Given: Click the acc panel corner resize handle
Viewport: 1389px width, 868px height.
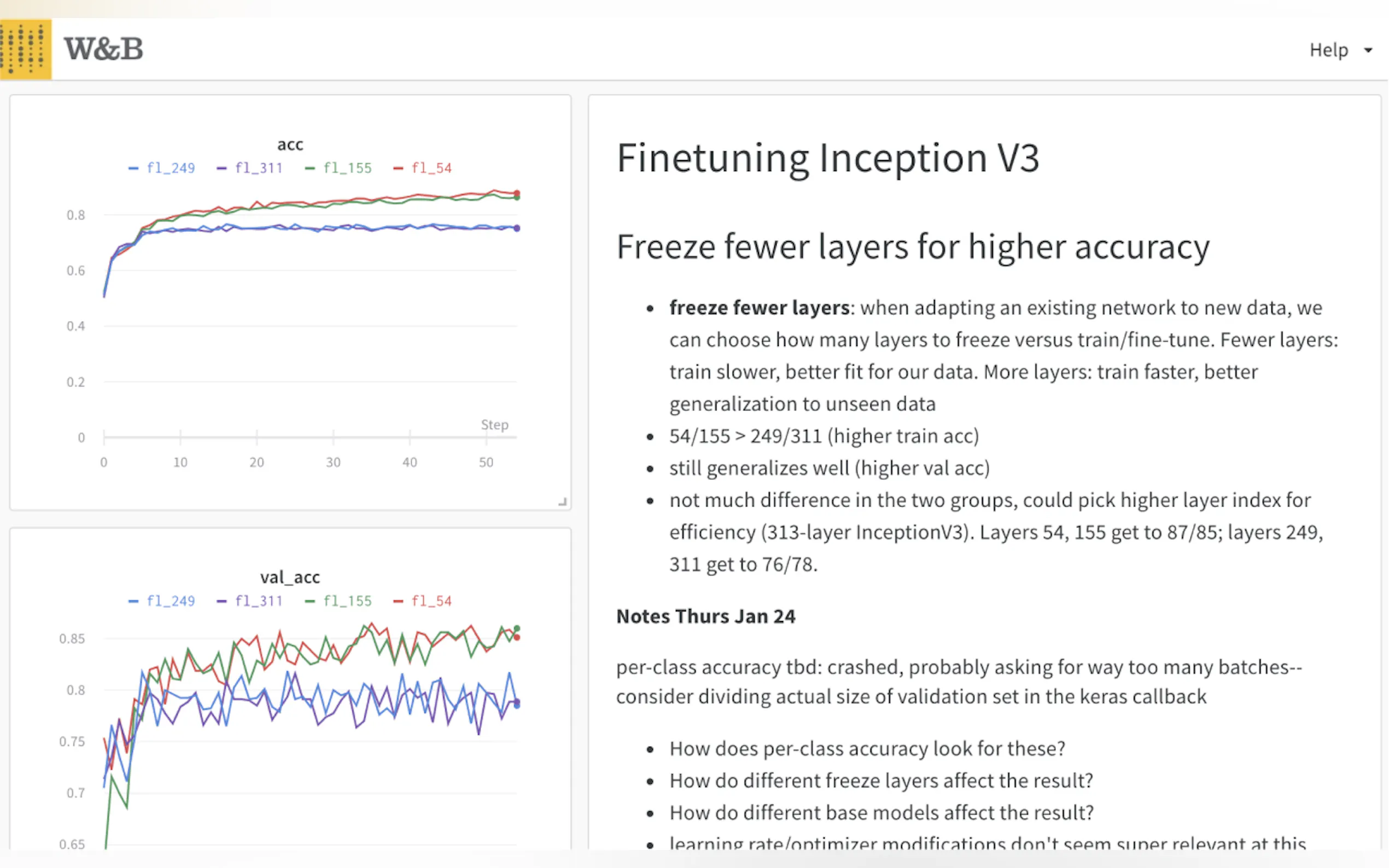Looking at the screenshot, I should 563,502.
